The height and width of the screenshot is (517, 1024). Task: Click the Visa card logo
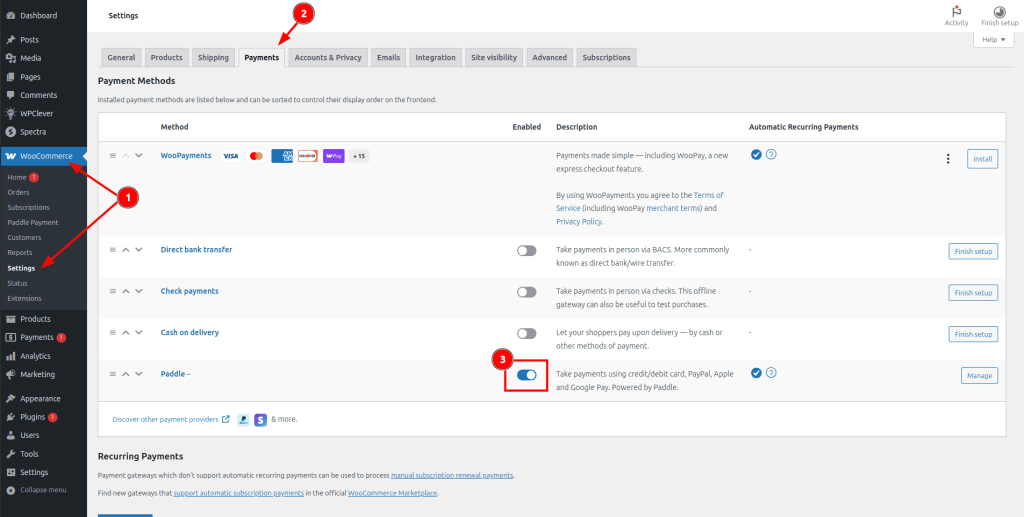pos(231,156)
